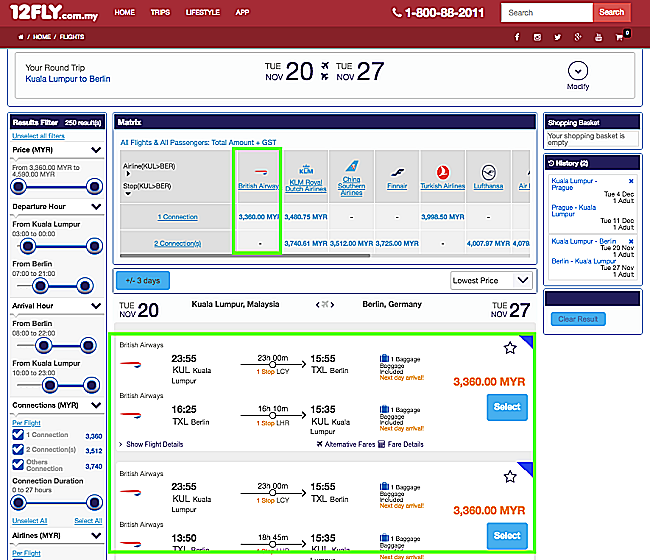Open the Google Plus social icon

click(578, 37)
